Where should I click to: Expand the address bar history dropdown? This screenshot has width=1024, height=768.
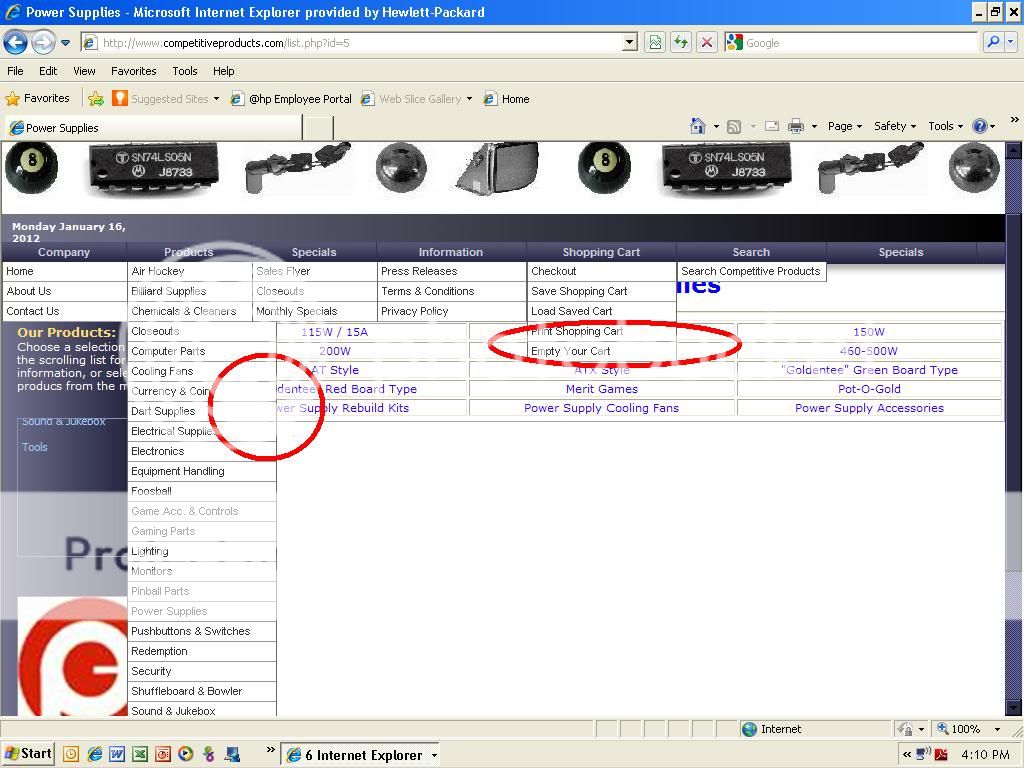pyautogui.click(x=629, y=42)
